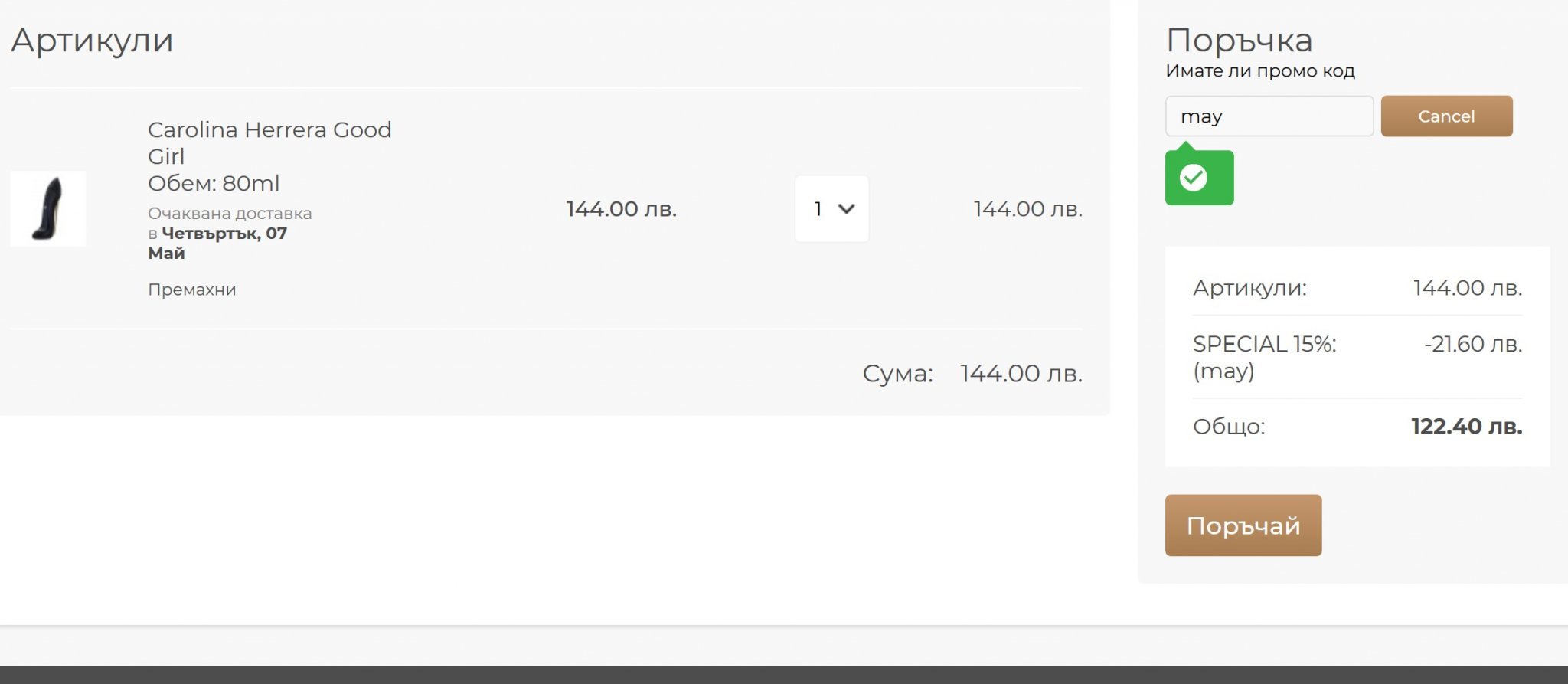
Task: Click the Обем: 80ml volume text
Action: (x=214, y=183)
